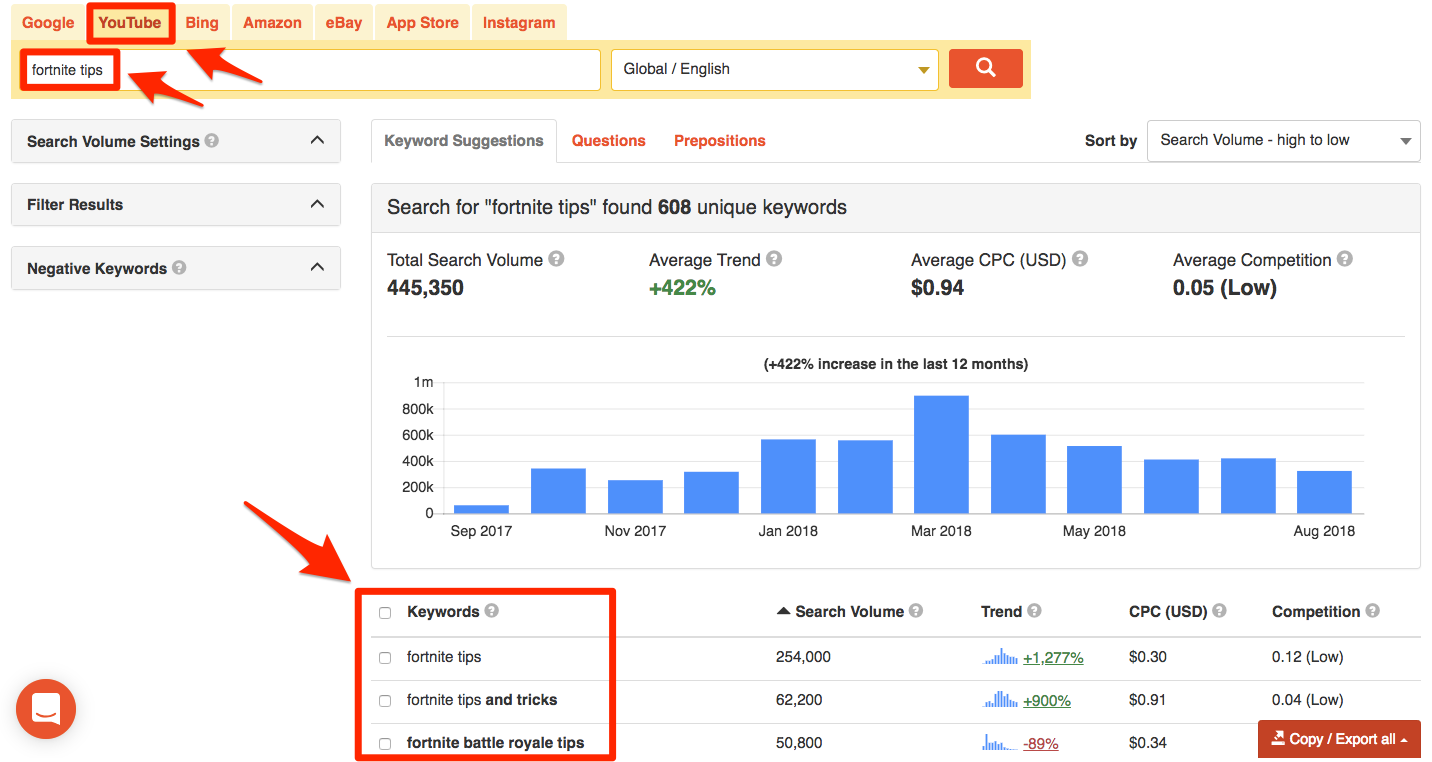Click the -89% trend link
The image size is (1432, 762).
coord(1041,744)
